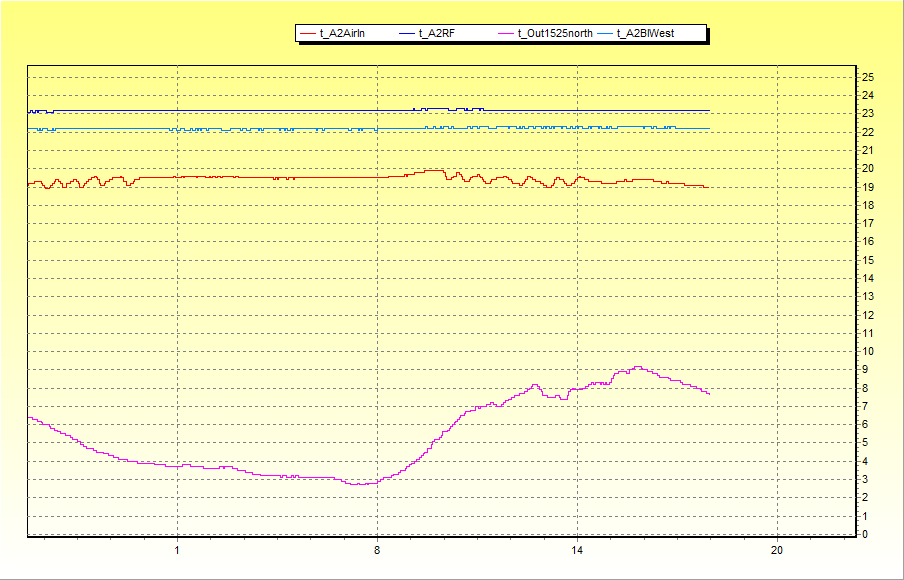This screenshot has width=904, height=580.
Task: Select the t_A2RF legend entry
Action: (x=435, y=33)
